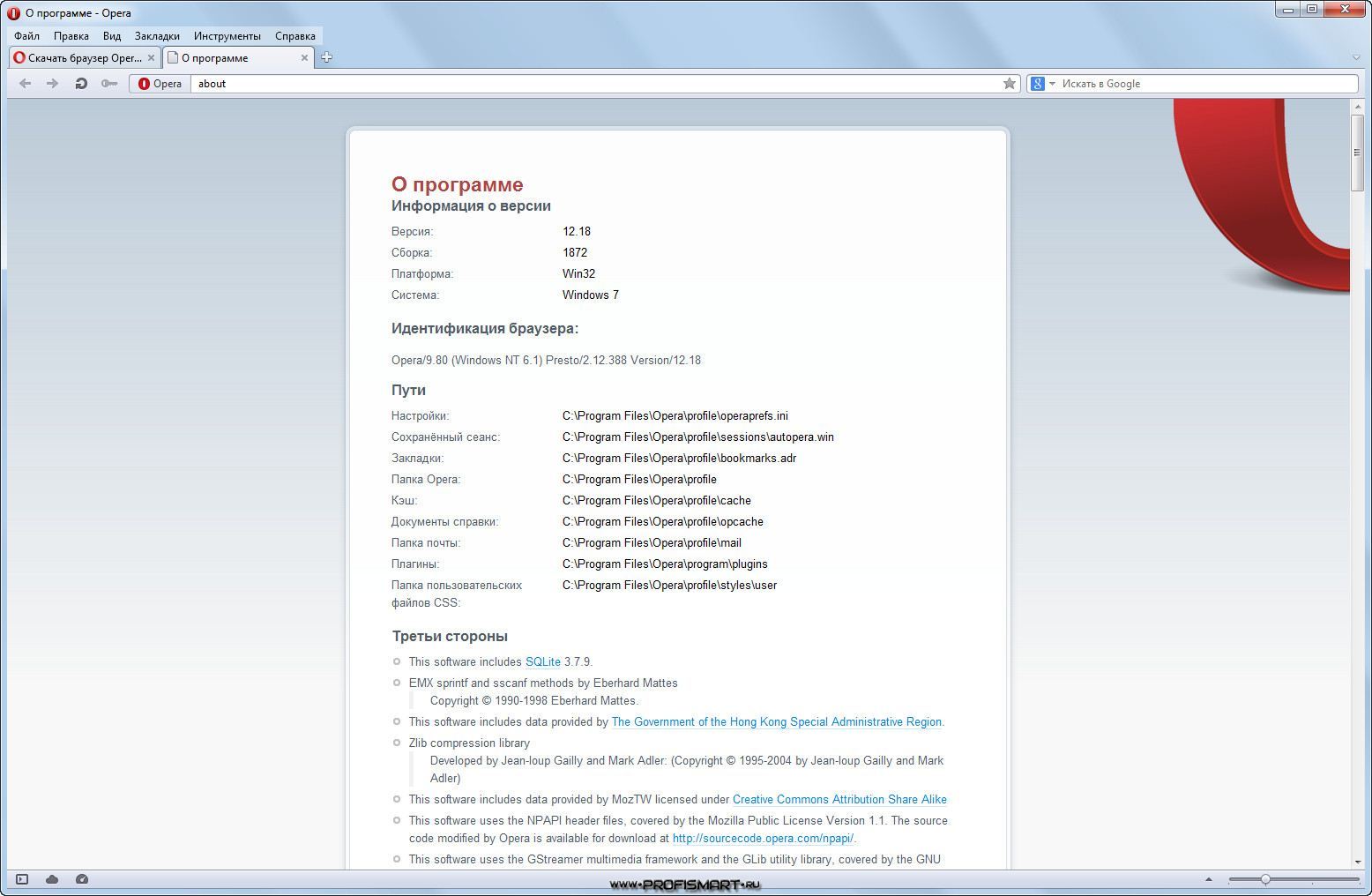Click the 'О программе' page heading
Image resolution: width=1372 pixels, height=896 pixels.
click(x=458, y=184)
